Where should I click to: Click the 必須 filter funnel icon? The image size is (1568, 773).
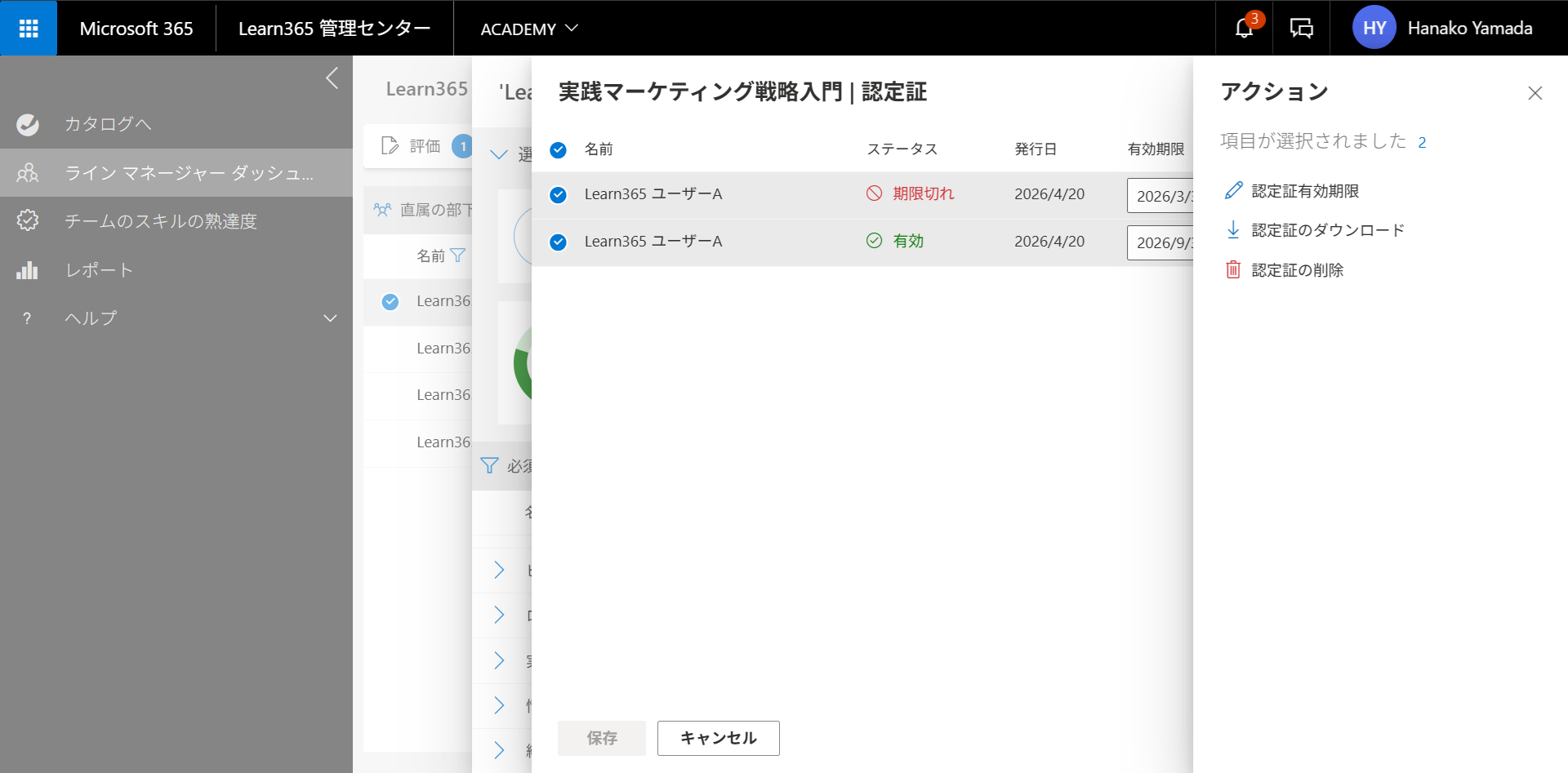[x=489, y=465]
